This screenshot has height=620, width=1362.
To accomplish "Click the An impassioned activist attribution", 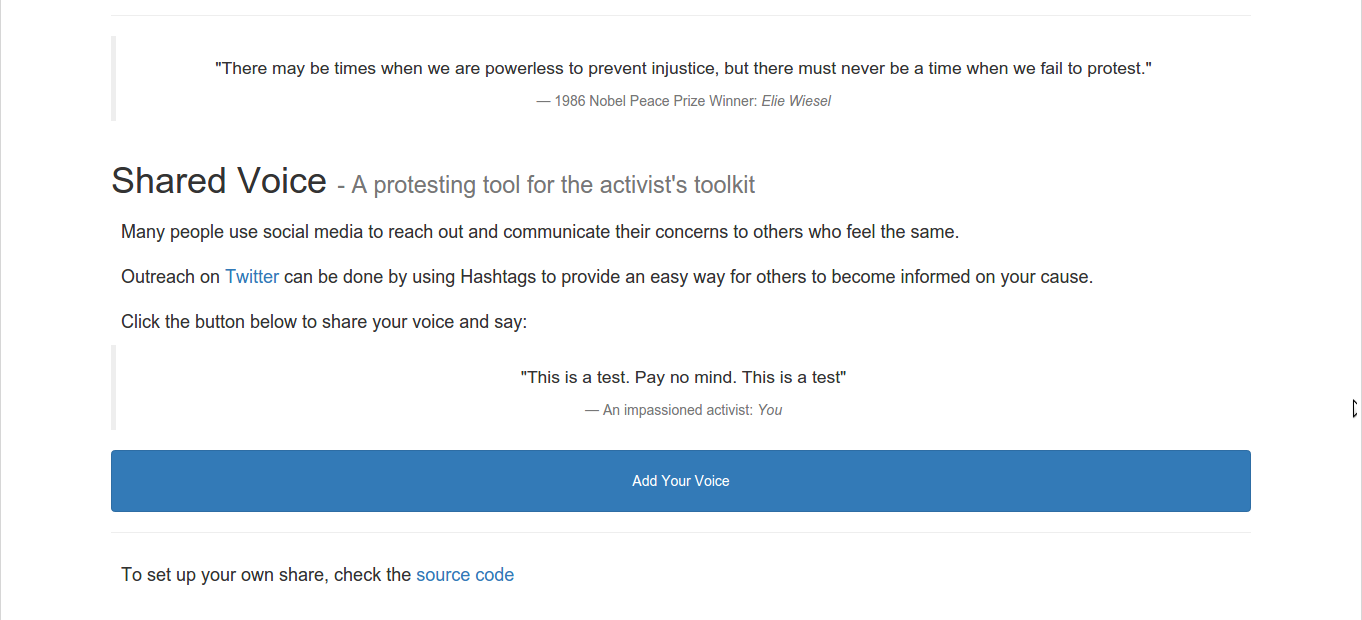I will (669, 410).
